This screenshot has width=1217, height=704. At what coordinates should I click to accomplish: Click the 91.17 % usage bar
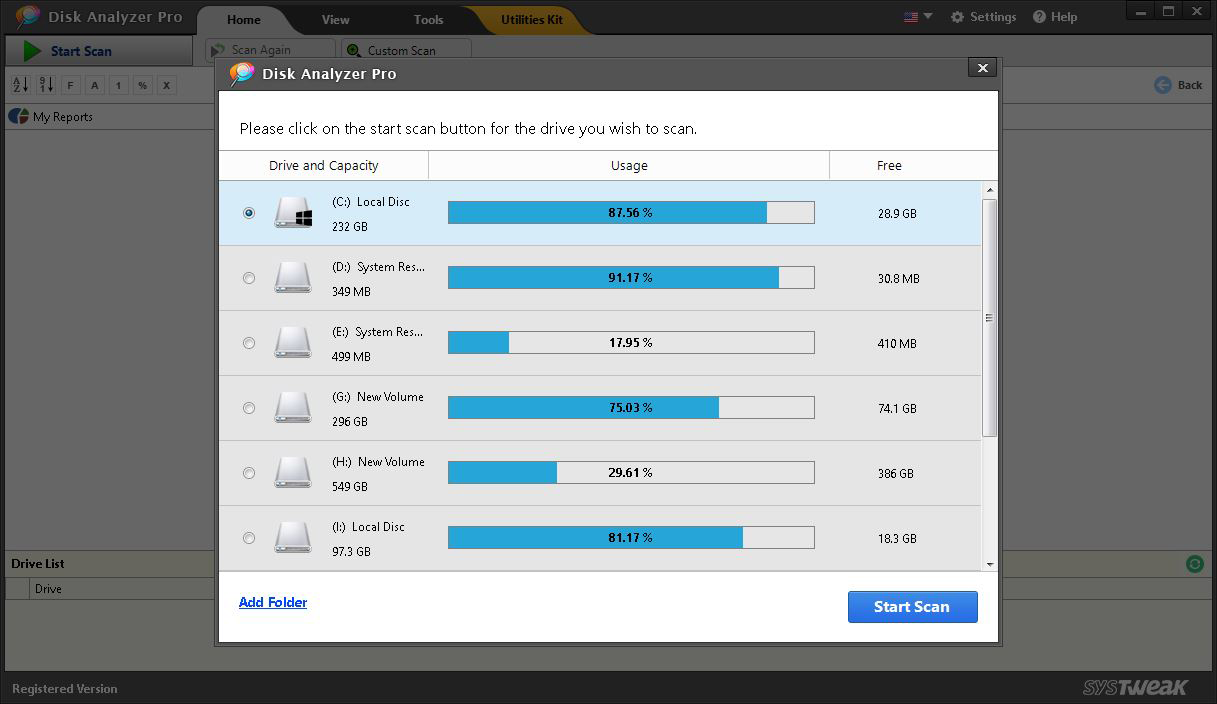pos(631,277)
